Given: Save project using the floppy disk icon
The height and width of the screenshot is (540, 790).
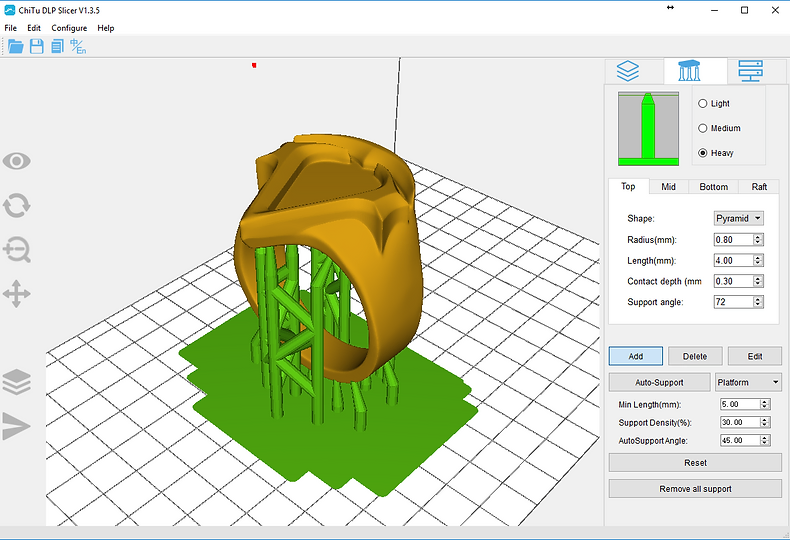Looking at the screenshot, I should (x=37, y=46).
